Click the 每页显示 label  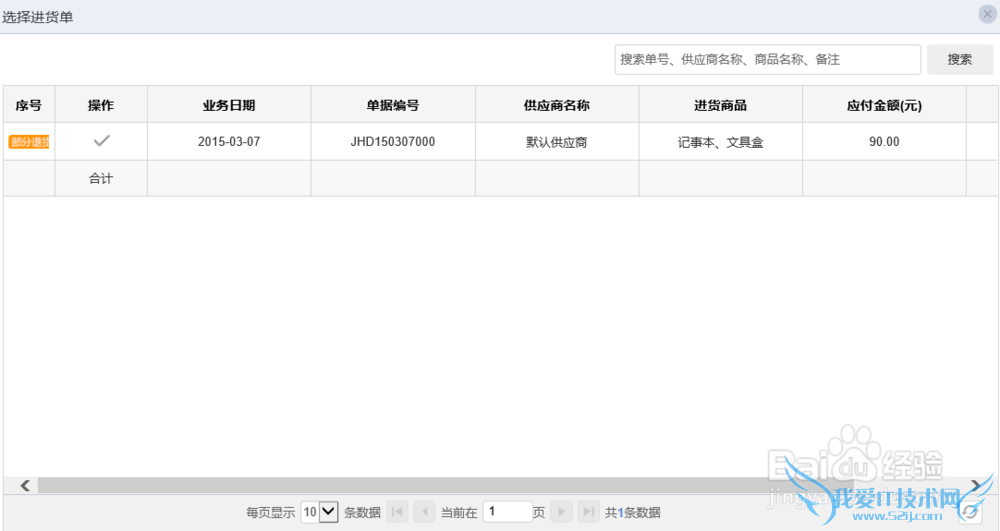tap(270, 513)
